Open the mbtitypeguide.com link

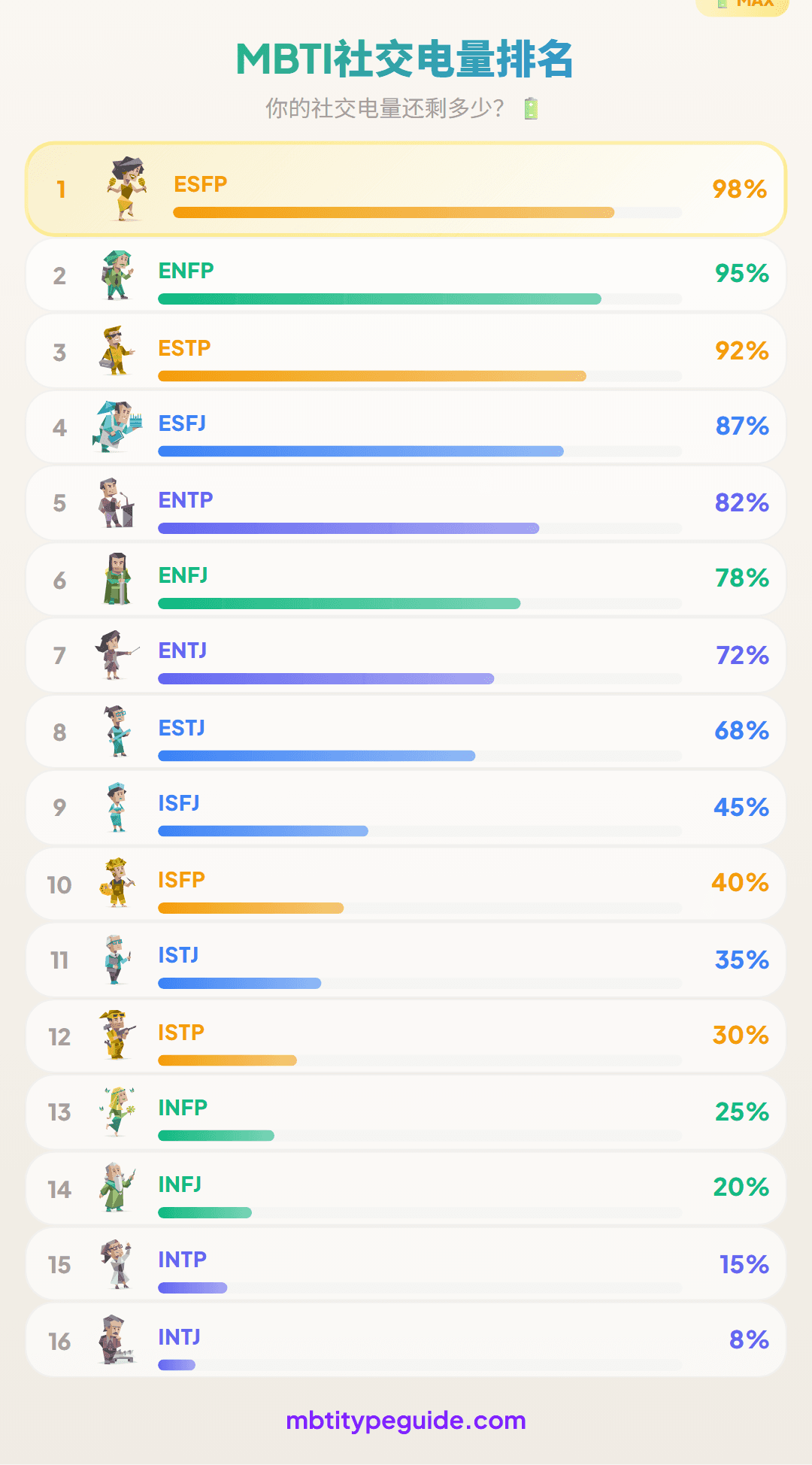click(406, 1421)
